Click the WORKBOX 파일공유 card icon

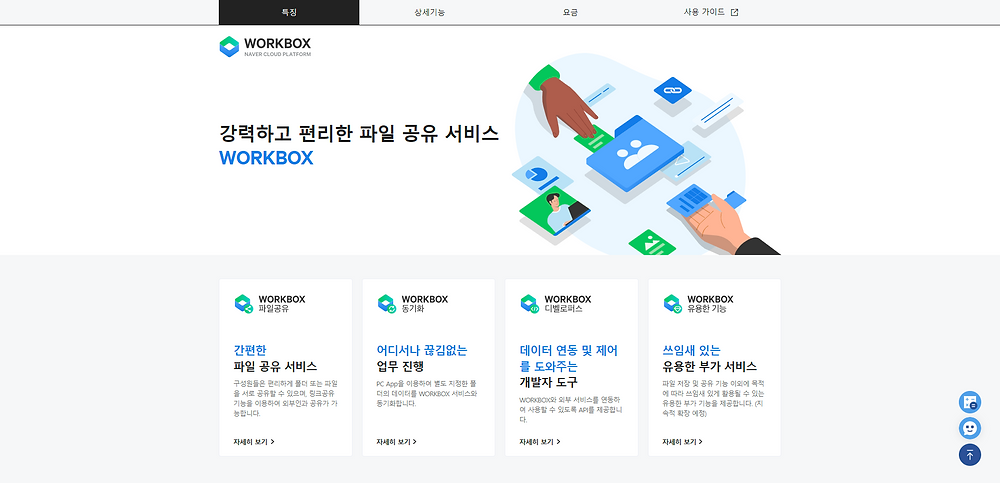click(244, 304)
